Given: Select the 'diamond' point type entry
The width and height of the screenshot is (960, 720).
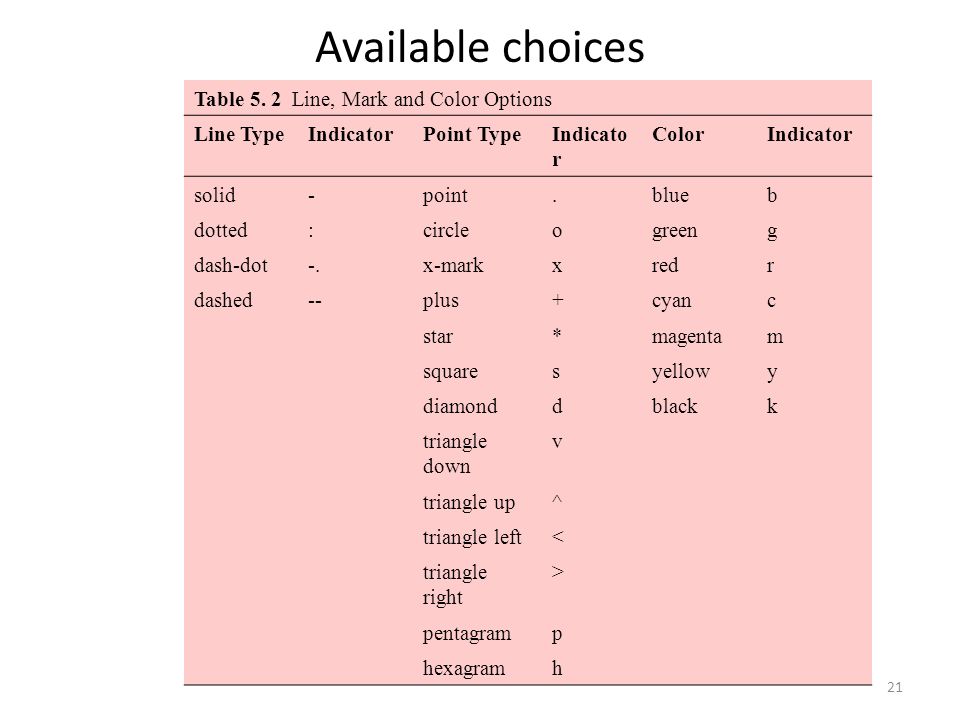Looking at the screenshot, I should tap(460, 406).
